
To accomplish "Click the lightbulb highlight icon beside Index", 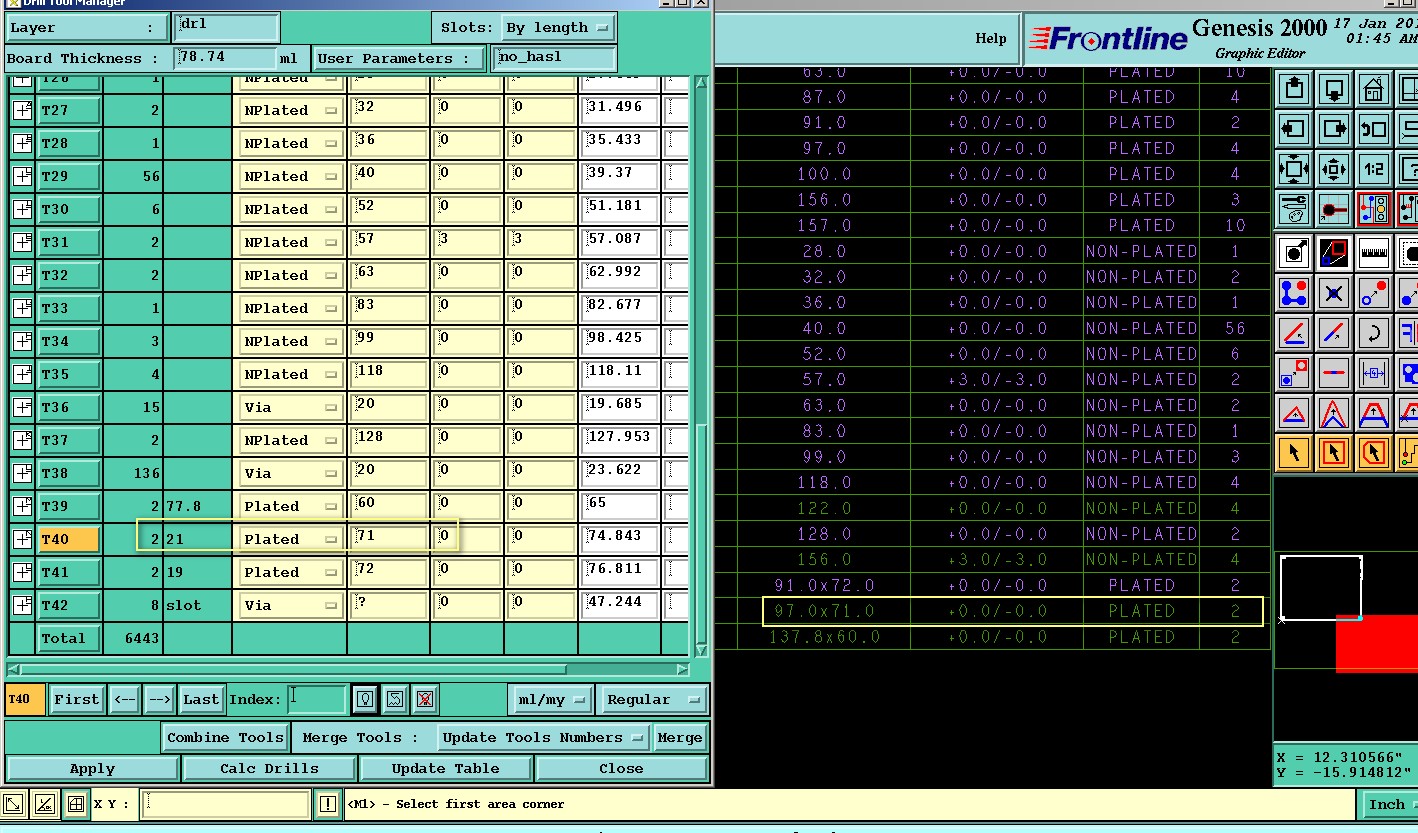I will 365,699.
